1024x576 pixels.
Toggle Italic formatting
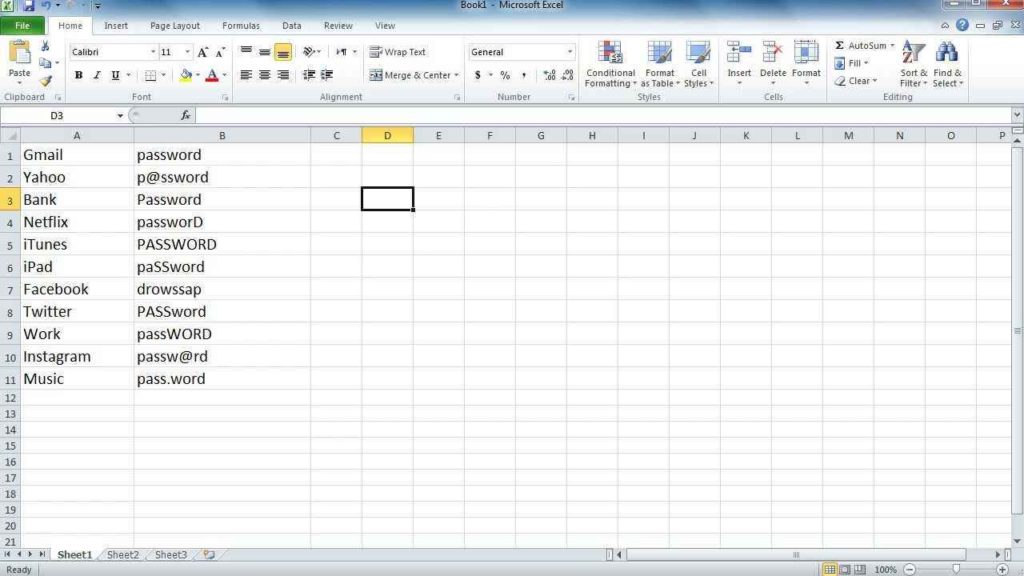97,75
